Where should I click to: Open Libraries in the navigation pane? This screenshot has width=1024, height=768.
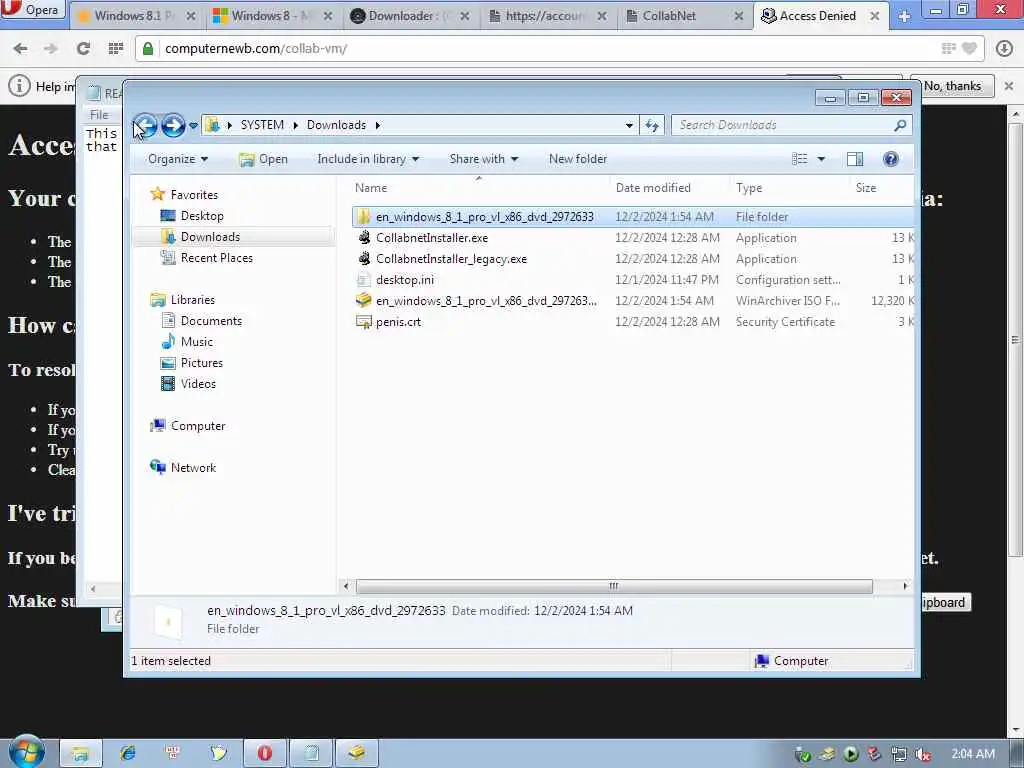click(193, 299)
